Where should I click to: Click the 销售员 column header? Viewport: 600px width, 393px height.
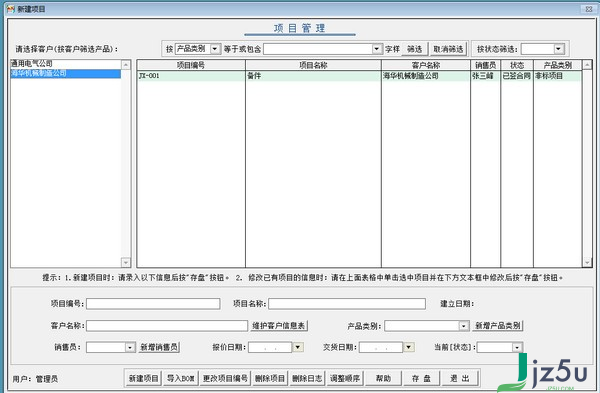(485, 65)
